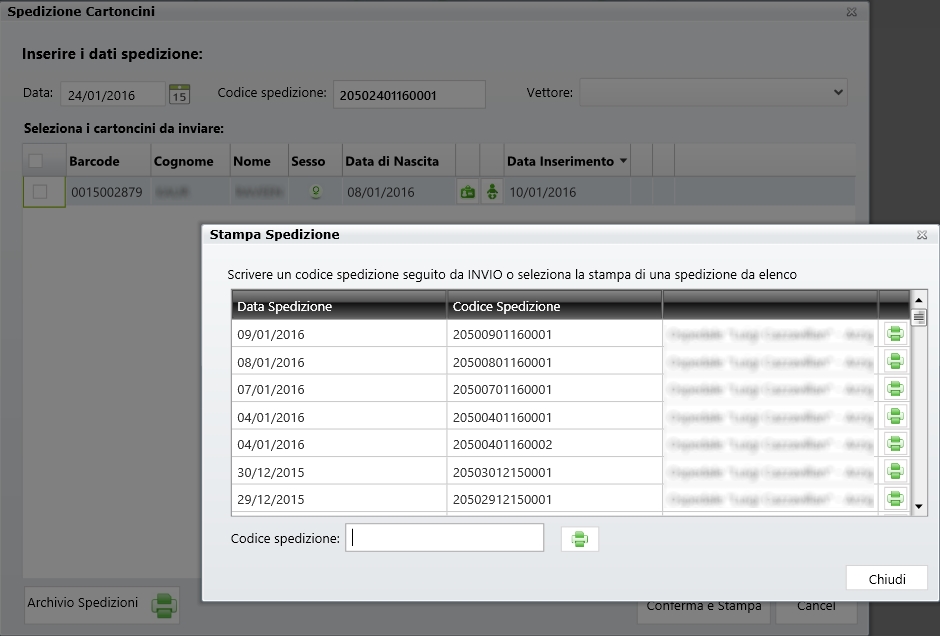Image resolution: width=940 pixels, height=636 pixels.
Task: Click the Codice Spedizione column header
Action: [x=553, y=306]
